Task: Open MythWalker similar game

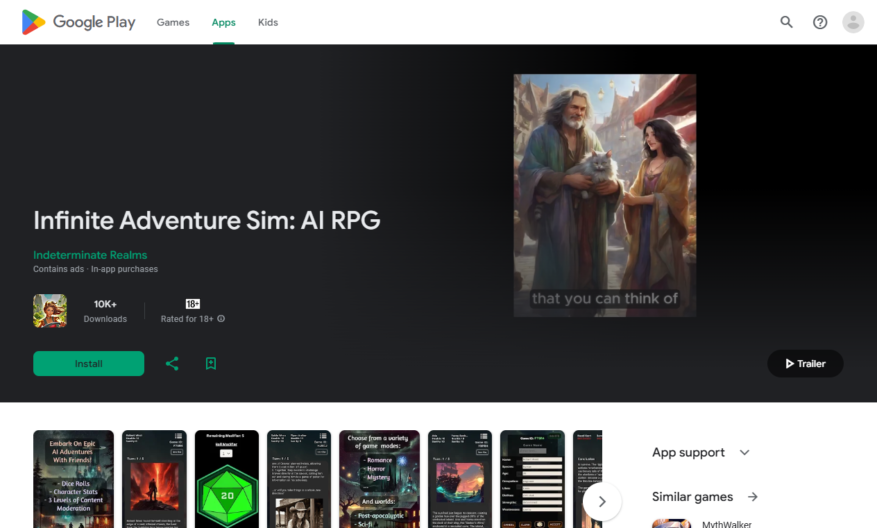Action: 727,524
